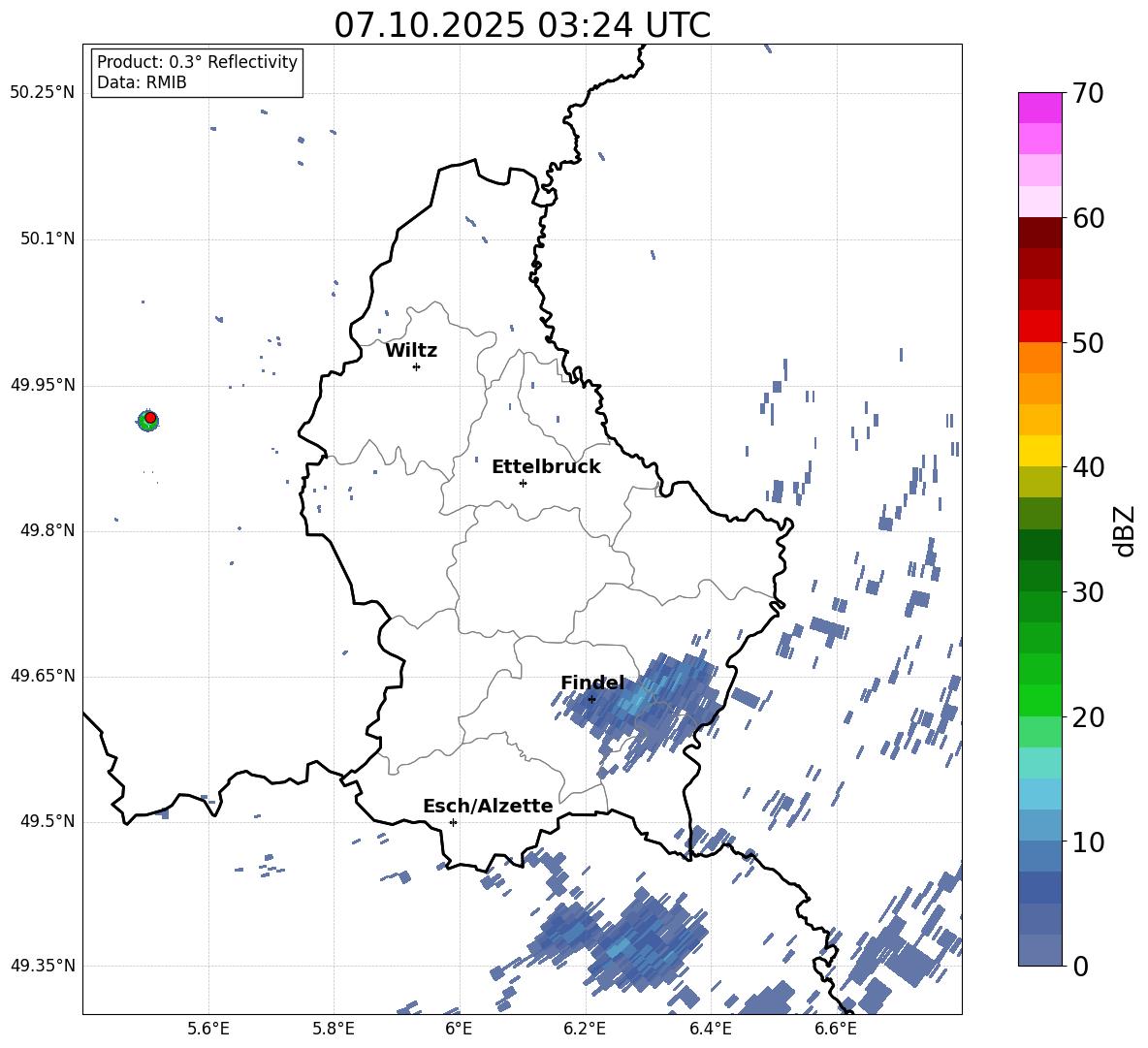Screen dimensions: 1148x1048
Task: Click the 6.6°E longitude label
Action: tap(836, 1029)
